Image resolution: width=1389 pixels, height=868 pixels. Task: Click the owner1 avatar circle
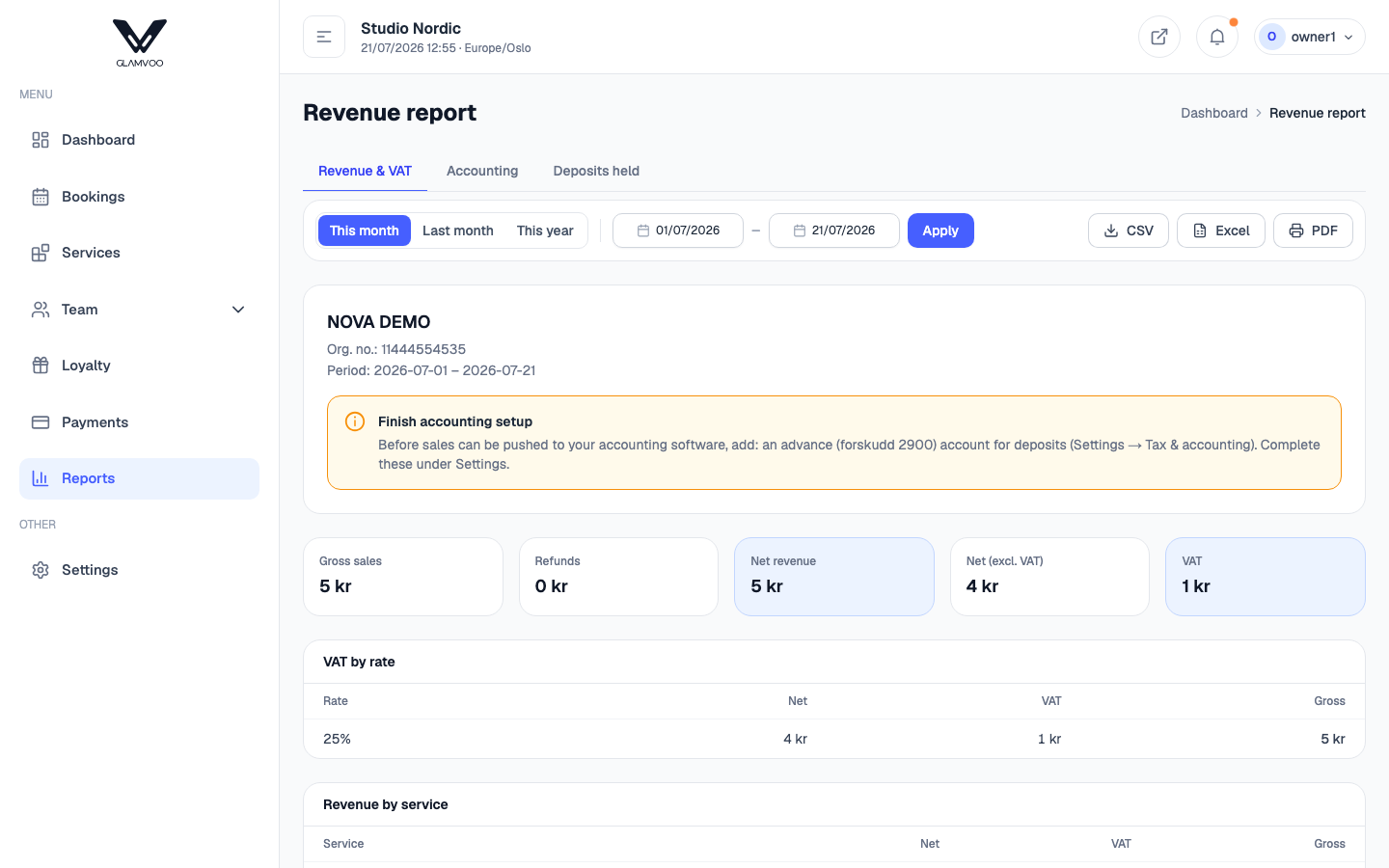point(1272,37)
